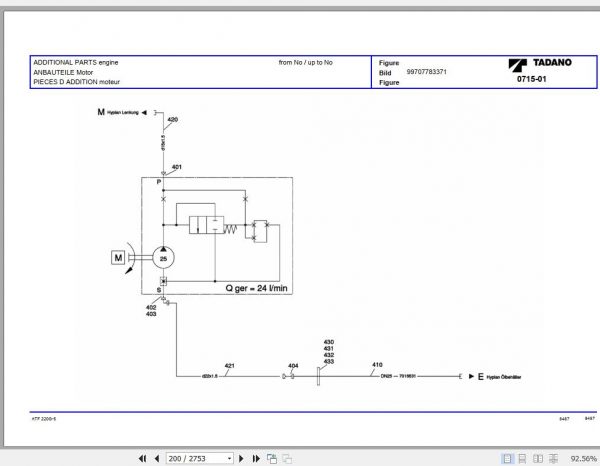Go to the first page
The image size is (600, 466).
coord(142,458)
